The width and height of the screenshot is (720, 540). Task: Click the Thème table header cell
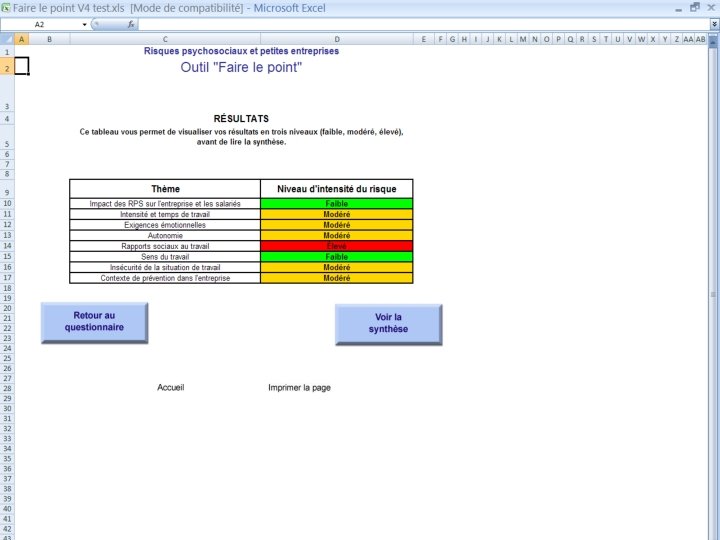pos(165,189)
